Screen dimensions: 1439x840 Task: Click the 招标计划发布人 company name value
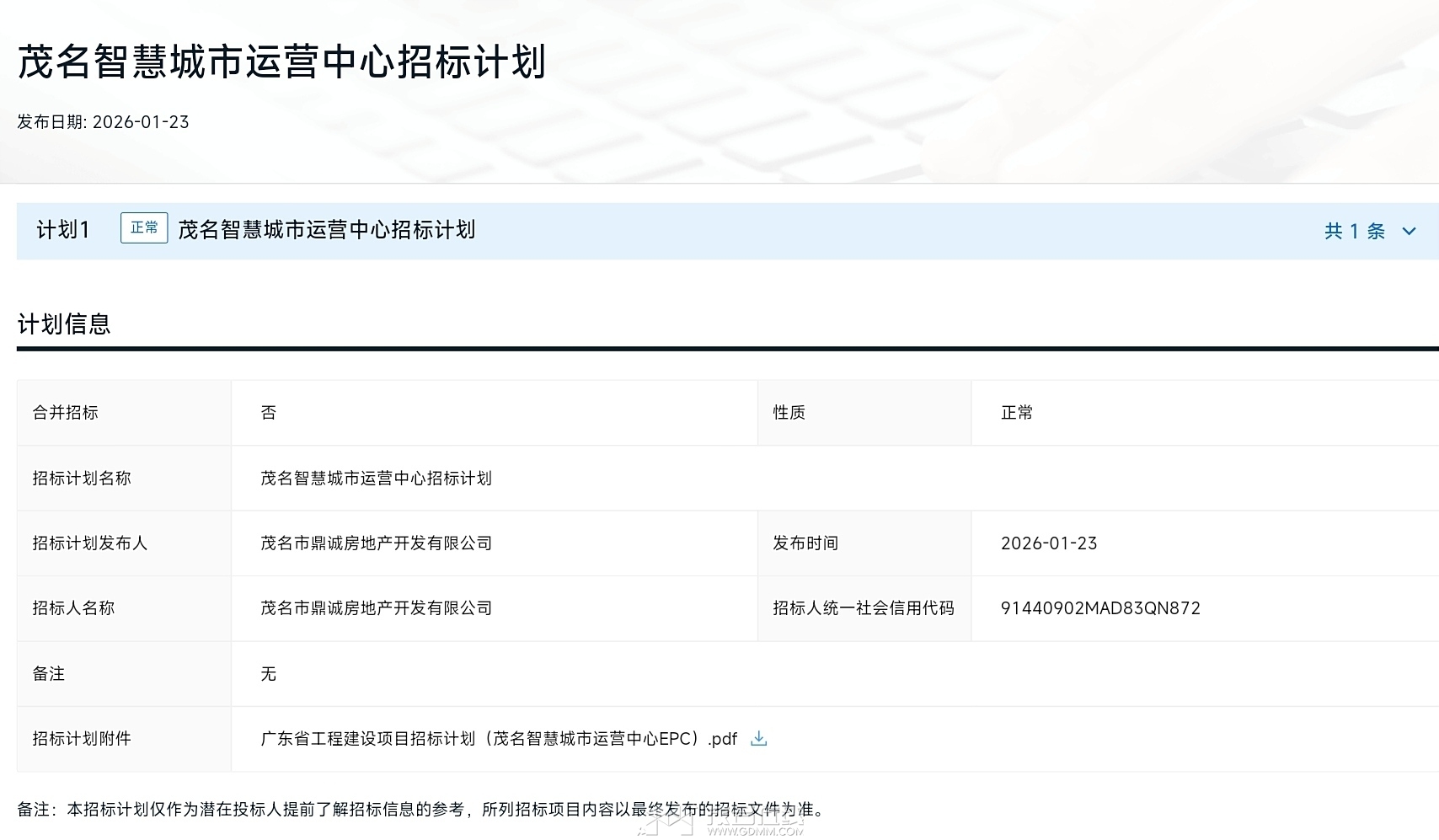click(x=376, y=543)
